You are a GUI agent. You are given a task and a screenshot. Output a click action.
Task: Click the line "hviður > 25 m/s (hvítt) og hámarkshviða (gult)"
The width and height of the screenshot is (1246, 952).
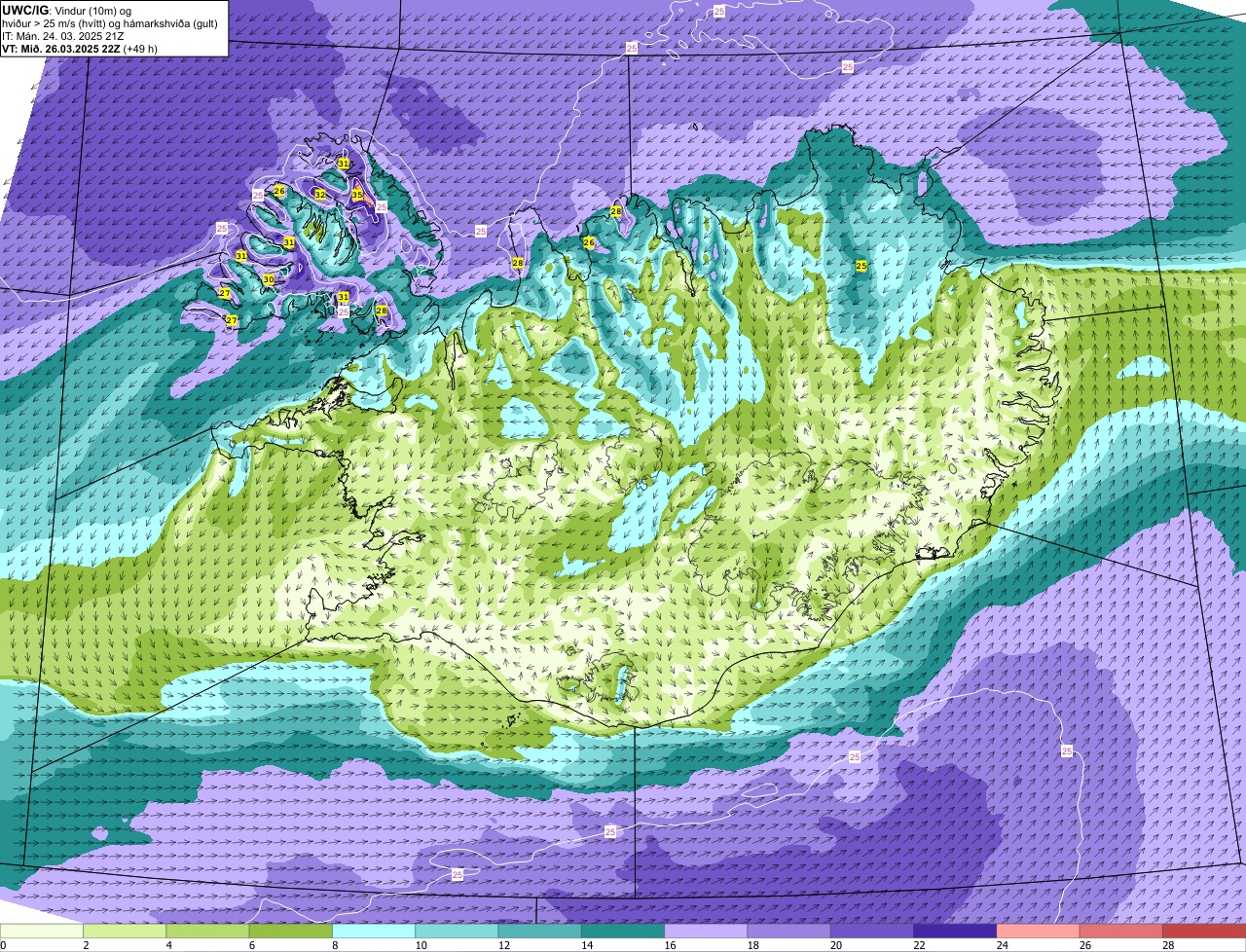pyautogui.click(x=110, y=23)
